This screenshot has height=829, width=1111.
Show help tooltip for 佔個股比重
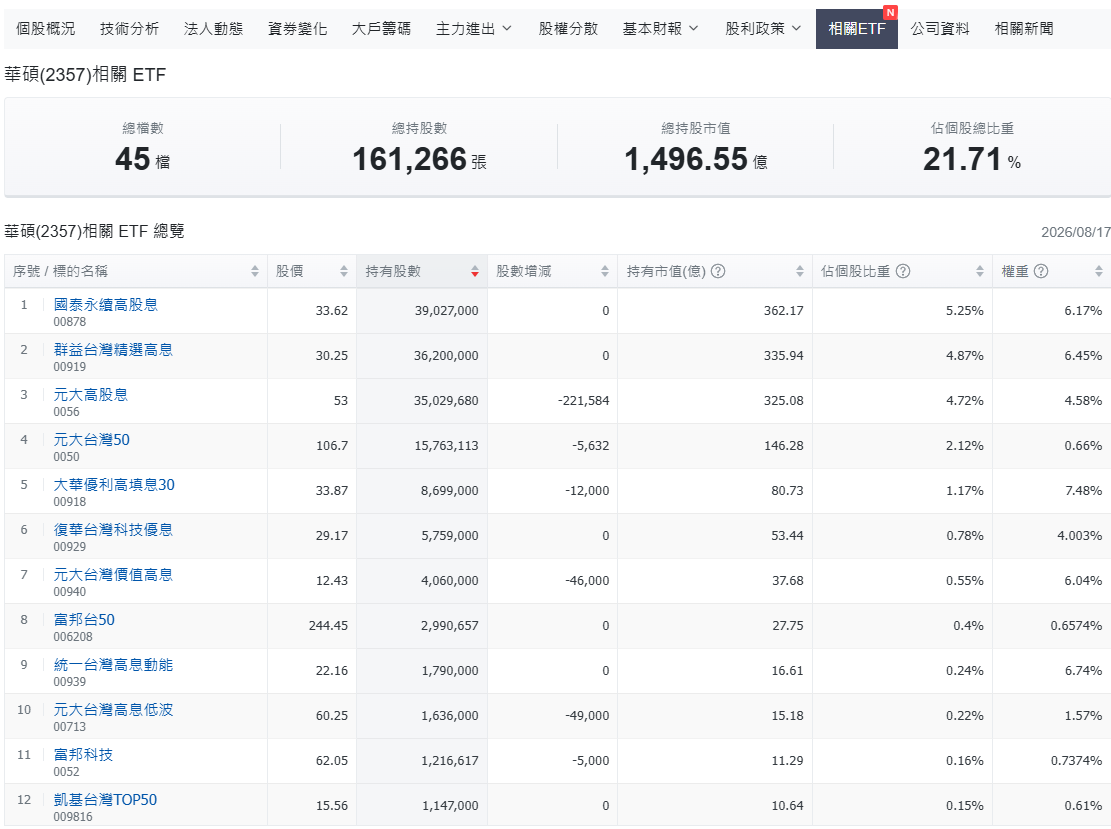903,271
